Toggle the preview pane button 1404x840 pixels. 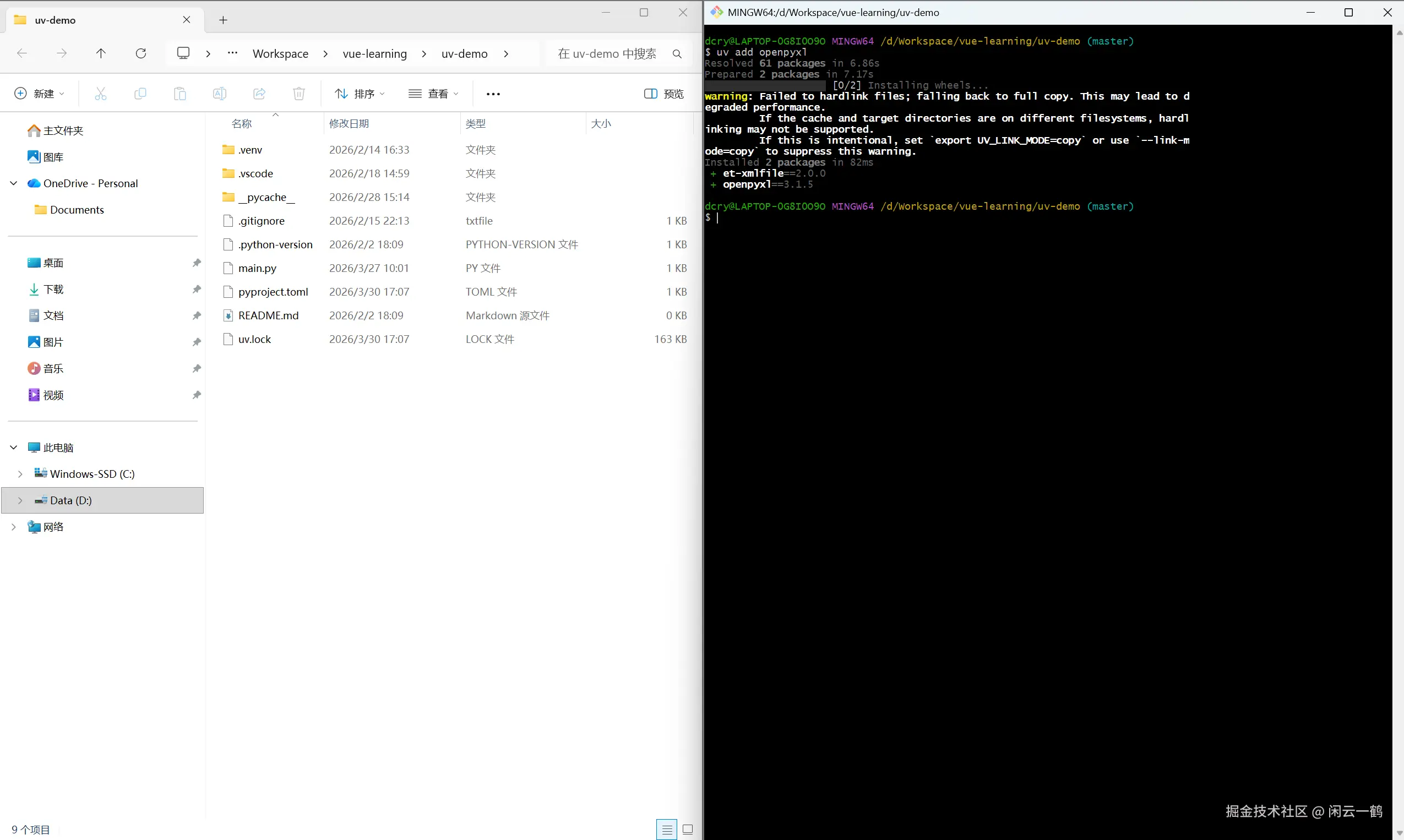coord(663,94)
